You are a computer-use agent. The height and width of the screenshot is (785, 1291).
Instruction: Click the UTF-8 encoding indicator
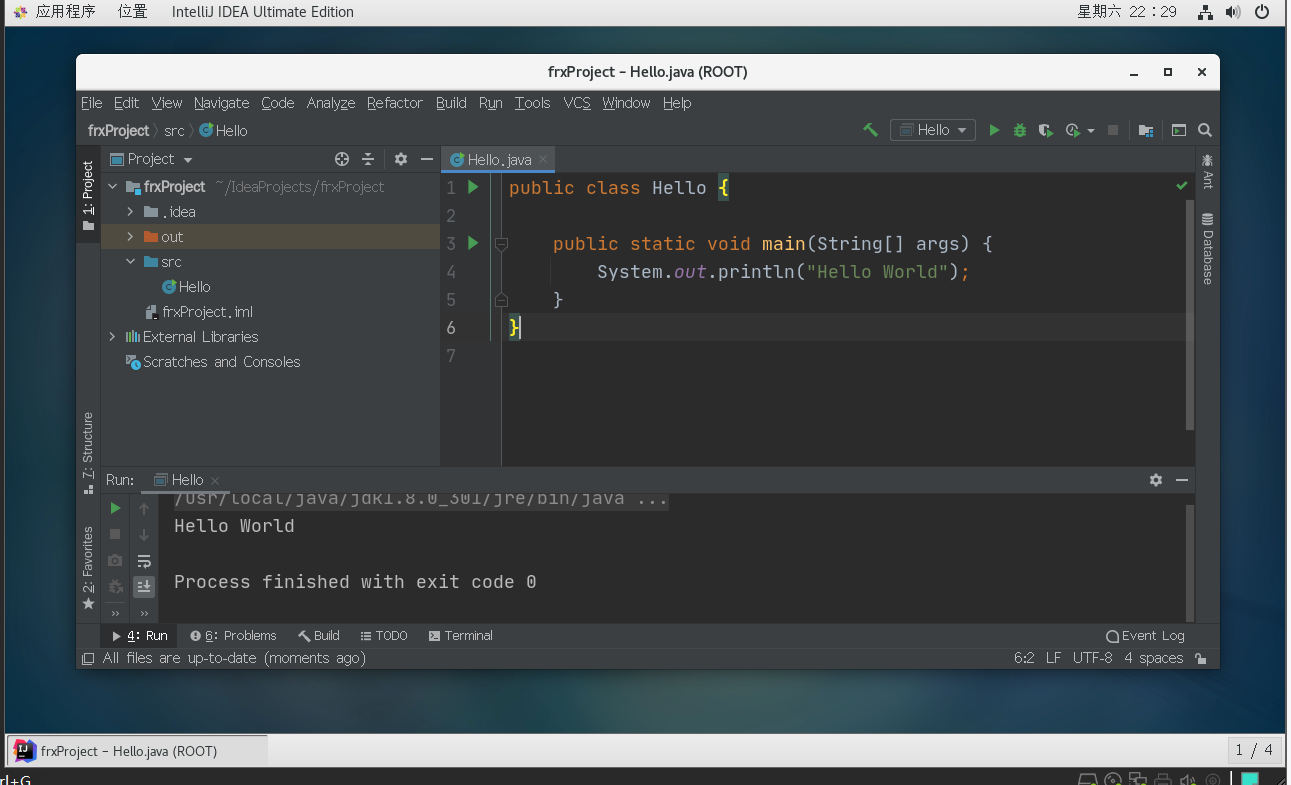[1092, 658]
